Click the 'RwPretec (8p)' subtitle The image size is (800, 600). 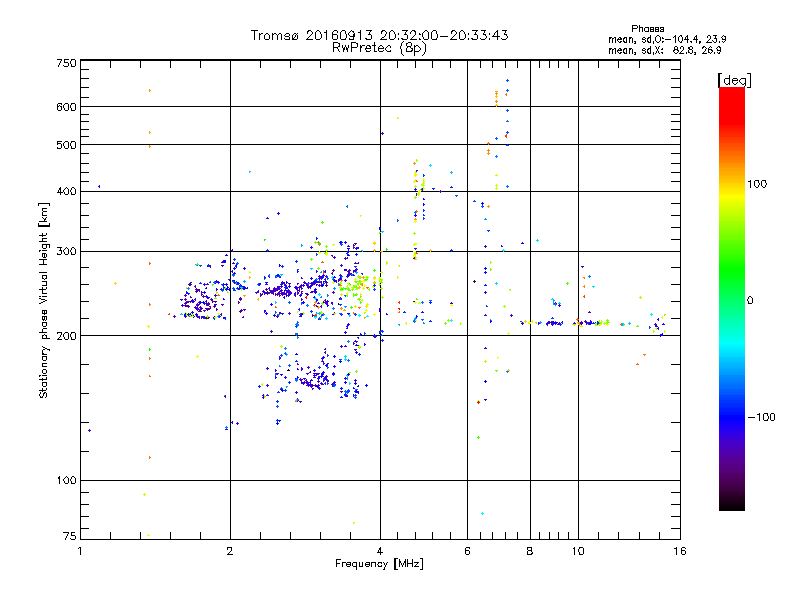(x=379, y=48)
